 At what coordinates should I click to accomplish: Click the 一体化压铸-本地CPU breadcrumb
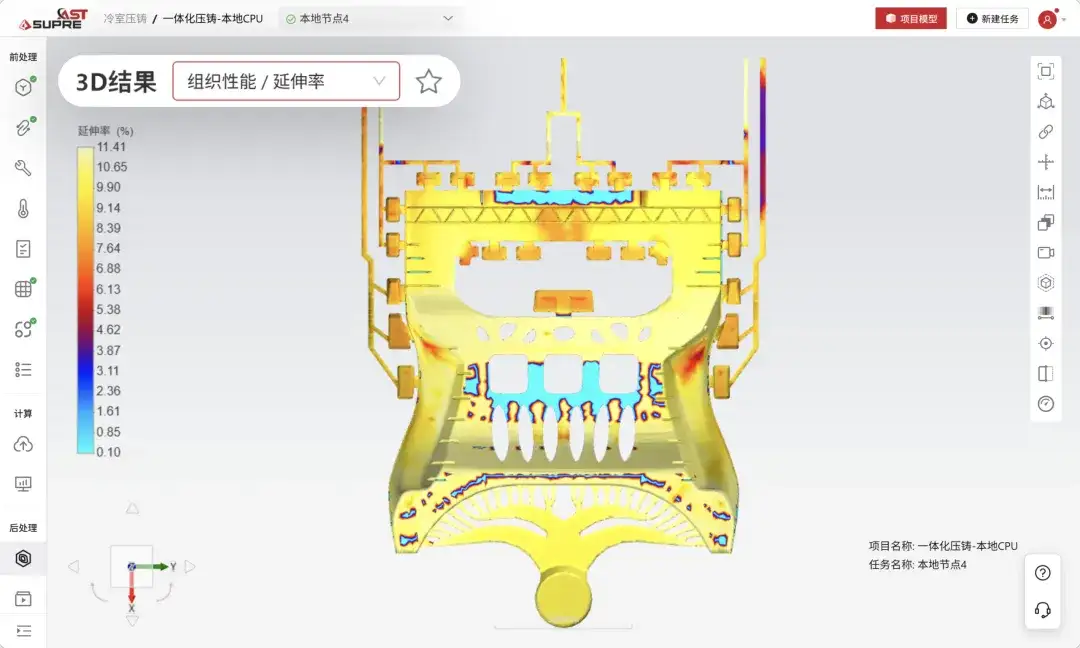point(213,19)
